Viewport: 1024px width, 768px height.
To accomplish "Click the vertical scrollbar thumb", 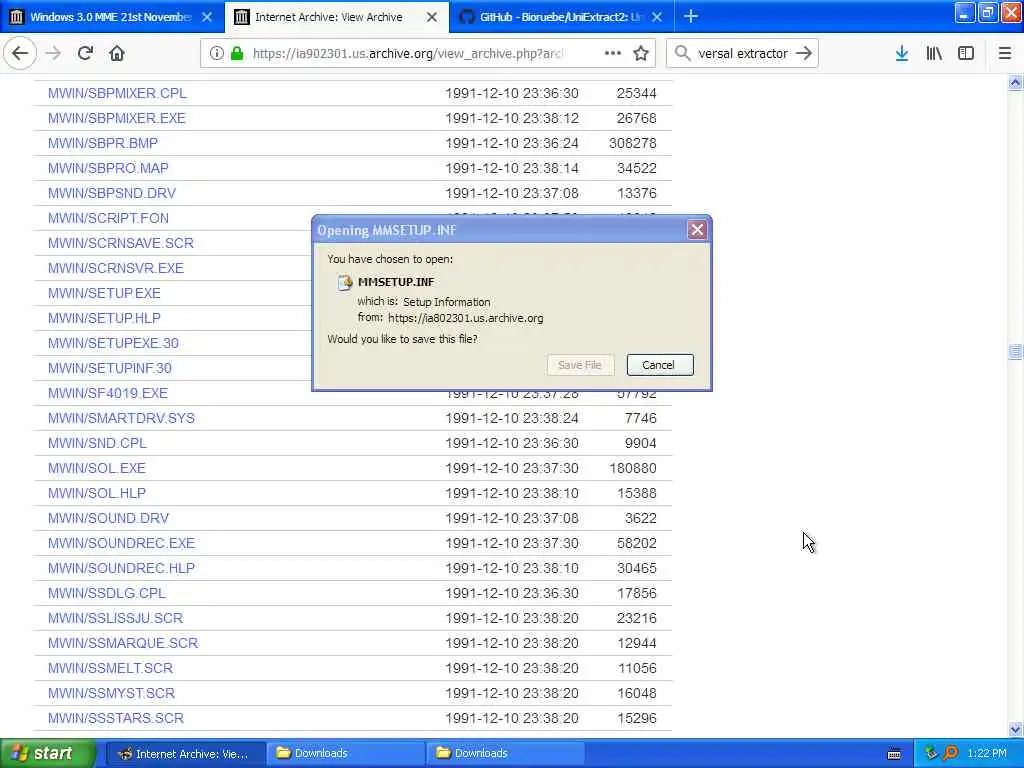I will 1015,352.
